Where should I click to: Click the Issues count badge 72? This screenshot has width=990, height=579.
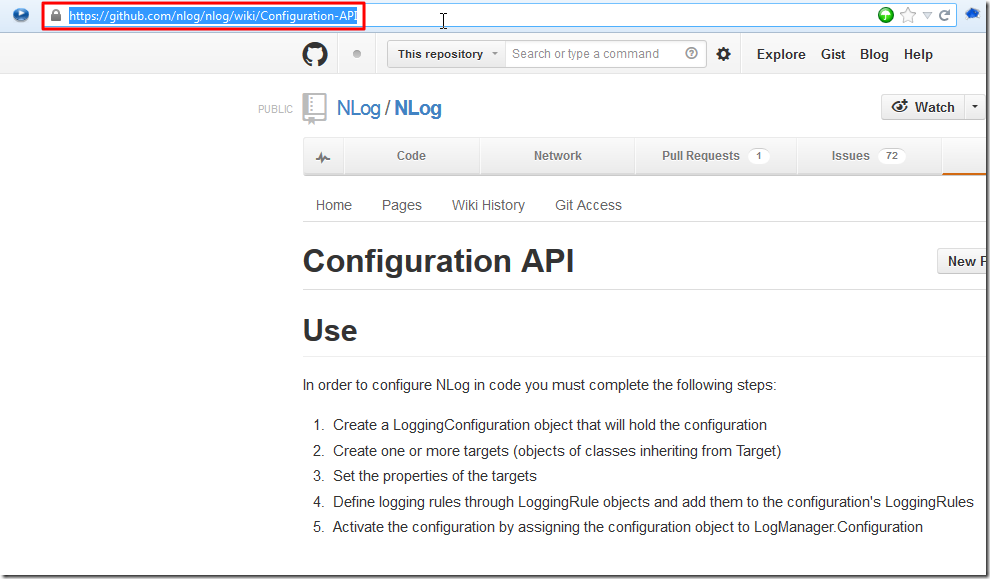[x=892, y=156]
